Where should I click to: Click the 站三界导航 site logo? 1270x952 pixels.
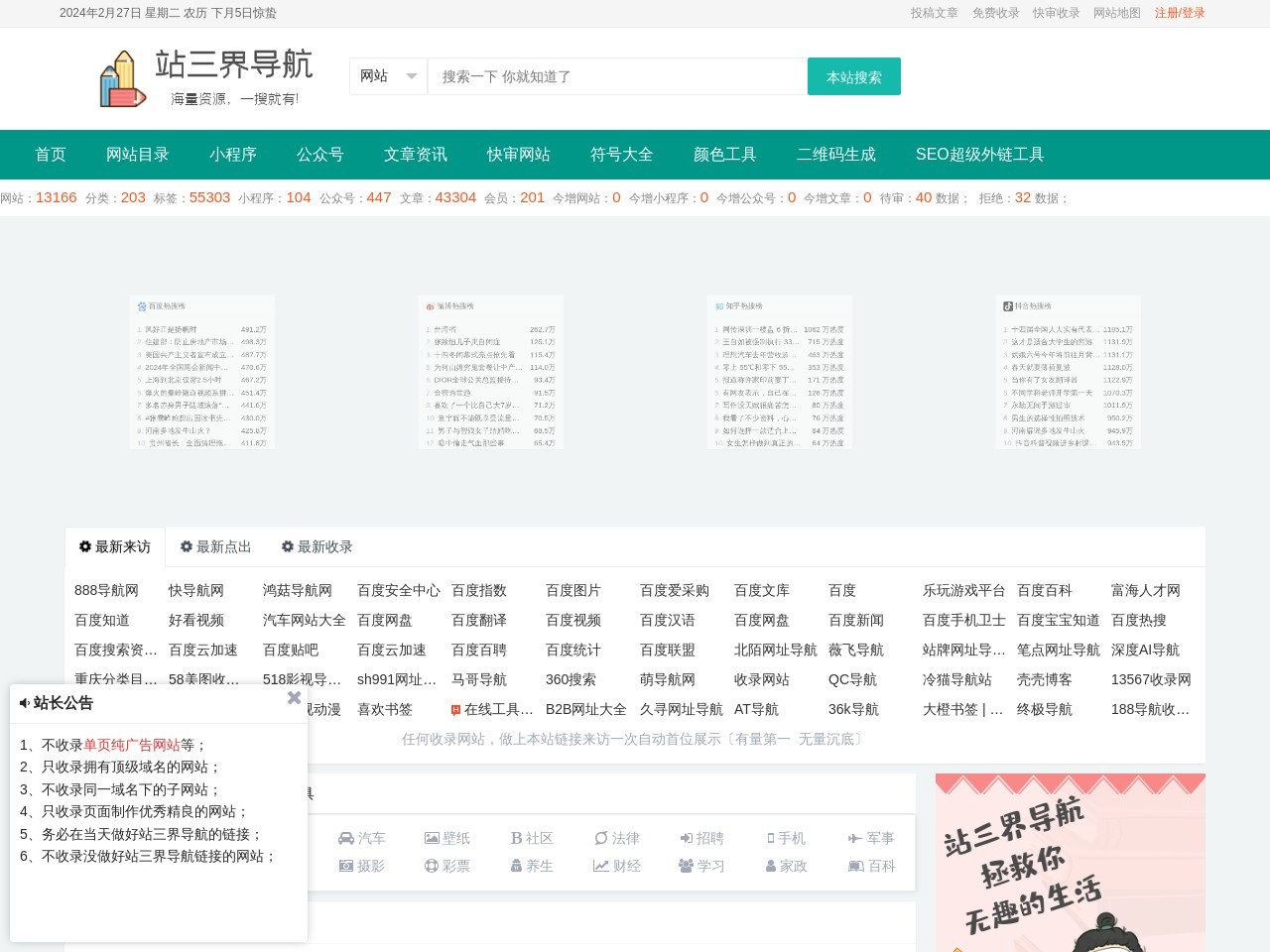(x=206, y=77)
